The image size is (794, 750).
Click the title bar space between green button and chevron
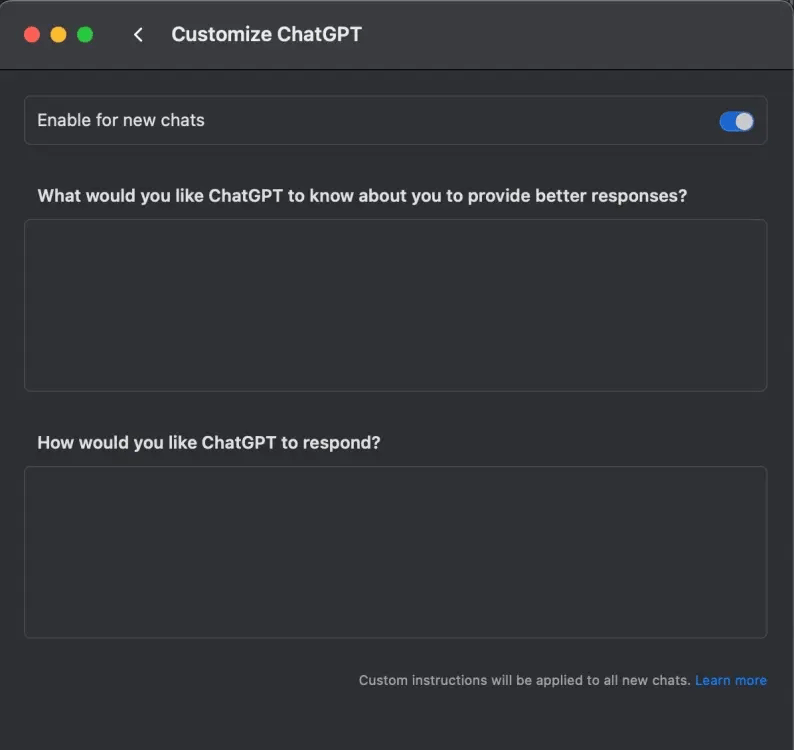110,35
